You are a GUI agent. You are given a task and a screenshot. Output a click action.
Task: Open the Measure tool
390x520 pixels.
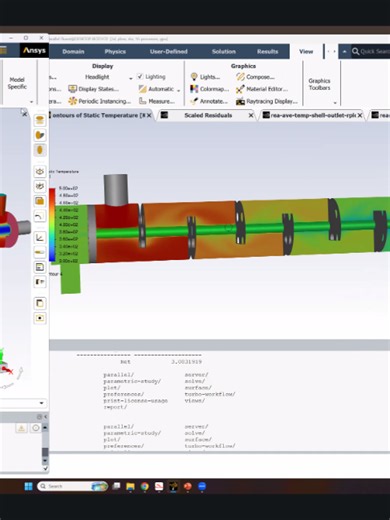[x=157, y=101]
